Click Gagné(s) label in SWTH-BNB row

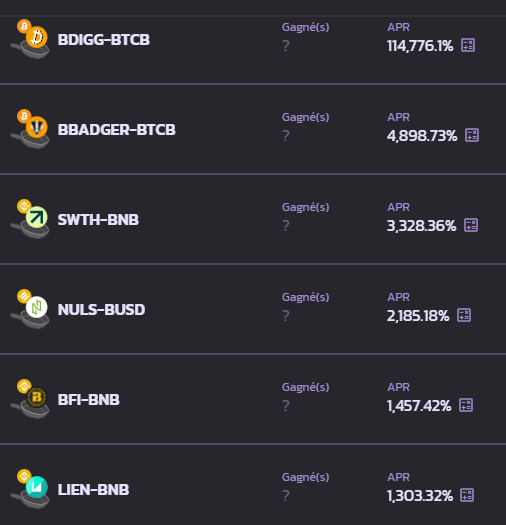pyautogui.click(x=305, y=208)
